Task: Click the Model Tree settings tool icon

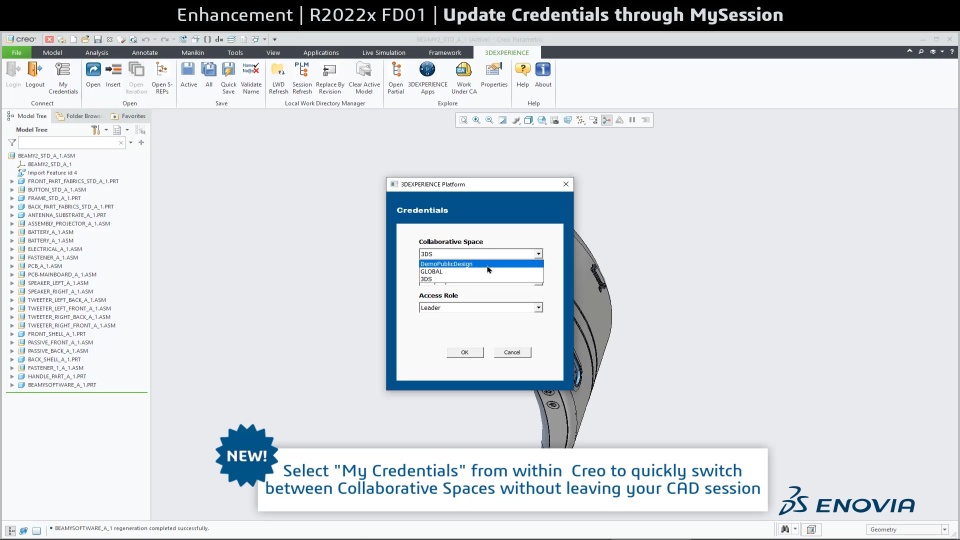Action: [x=96, y=130]
